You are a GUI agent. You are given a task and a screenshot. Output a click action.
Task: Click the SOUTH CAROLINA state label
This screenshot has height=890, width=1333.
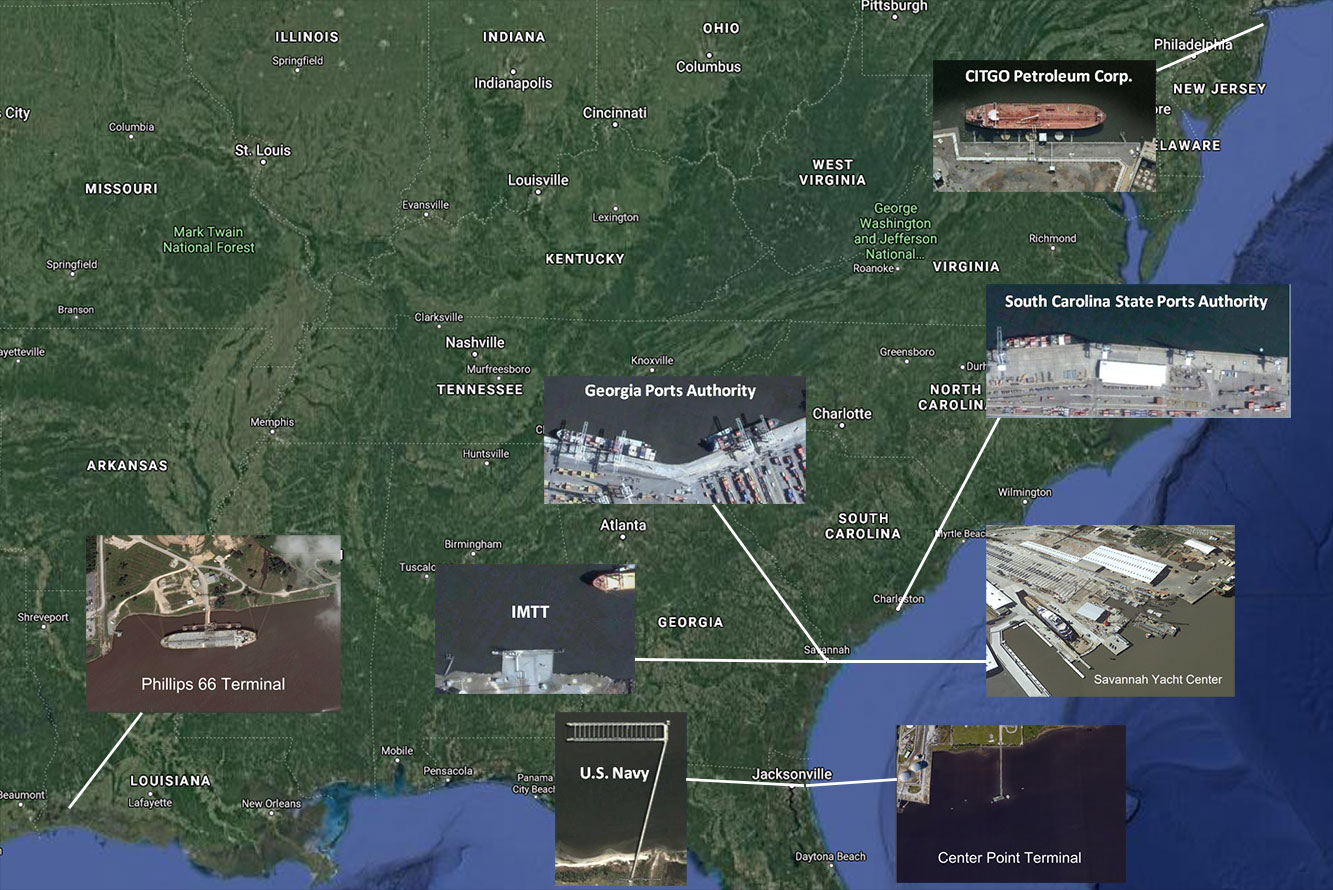click(863, 526)
